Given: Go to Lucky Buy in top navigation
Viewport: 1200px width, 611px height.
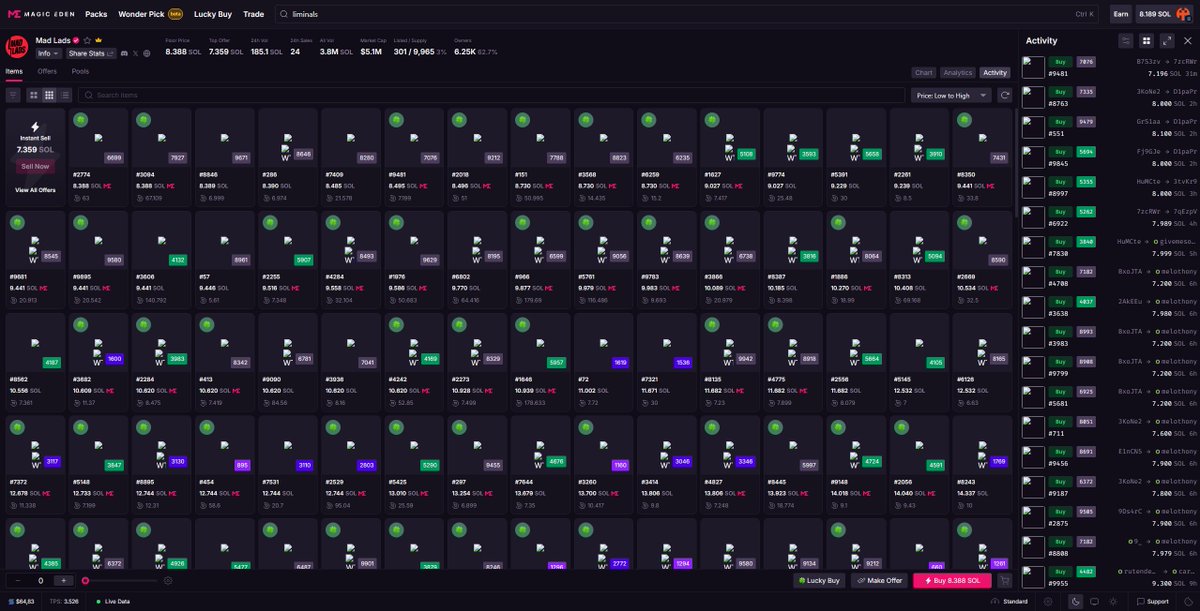Looking at the screenshot, I should click(x=211, y=14).
